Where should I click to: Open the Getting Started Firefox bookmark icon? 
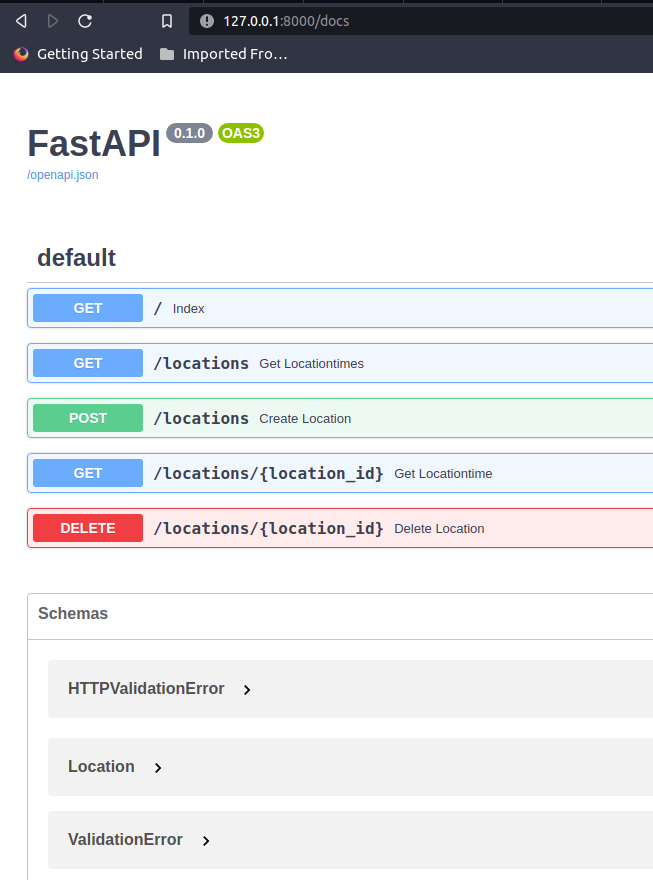[21, 54]
